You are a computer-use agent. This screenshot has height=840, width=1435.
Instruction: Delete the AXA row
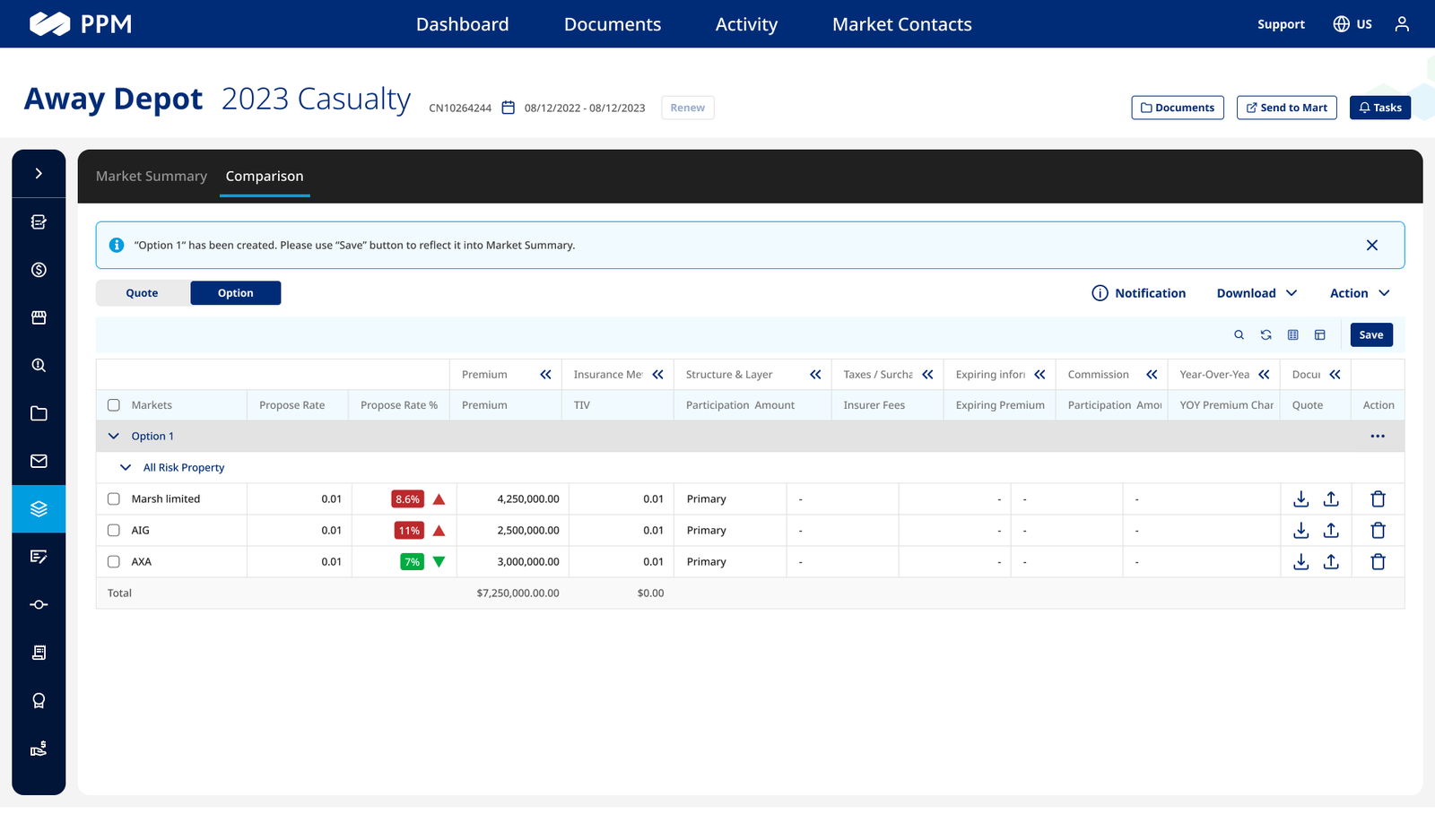point(1378,562)
